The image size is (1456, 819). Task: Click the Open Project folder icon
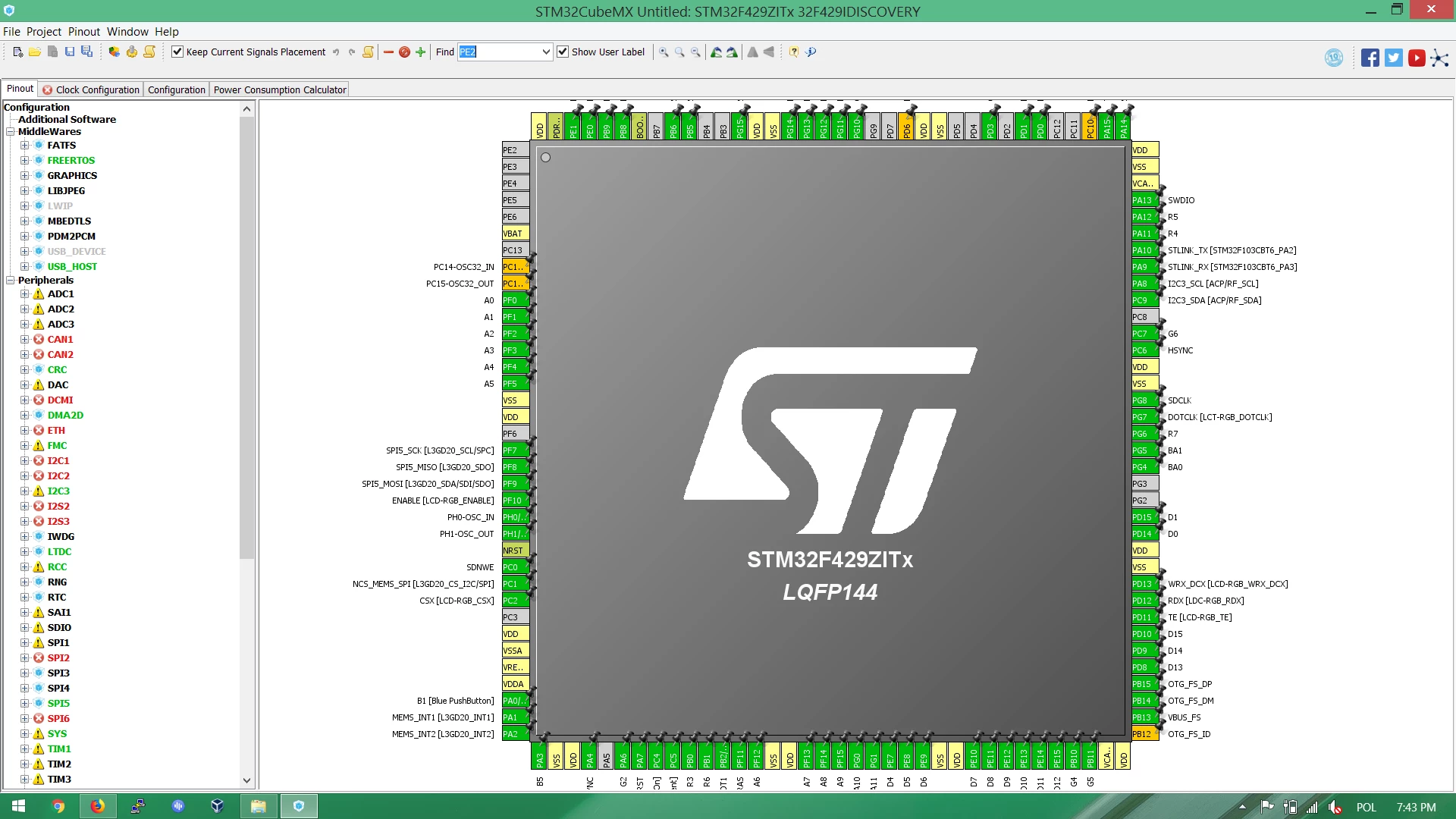[x=35, y=52]
